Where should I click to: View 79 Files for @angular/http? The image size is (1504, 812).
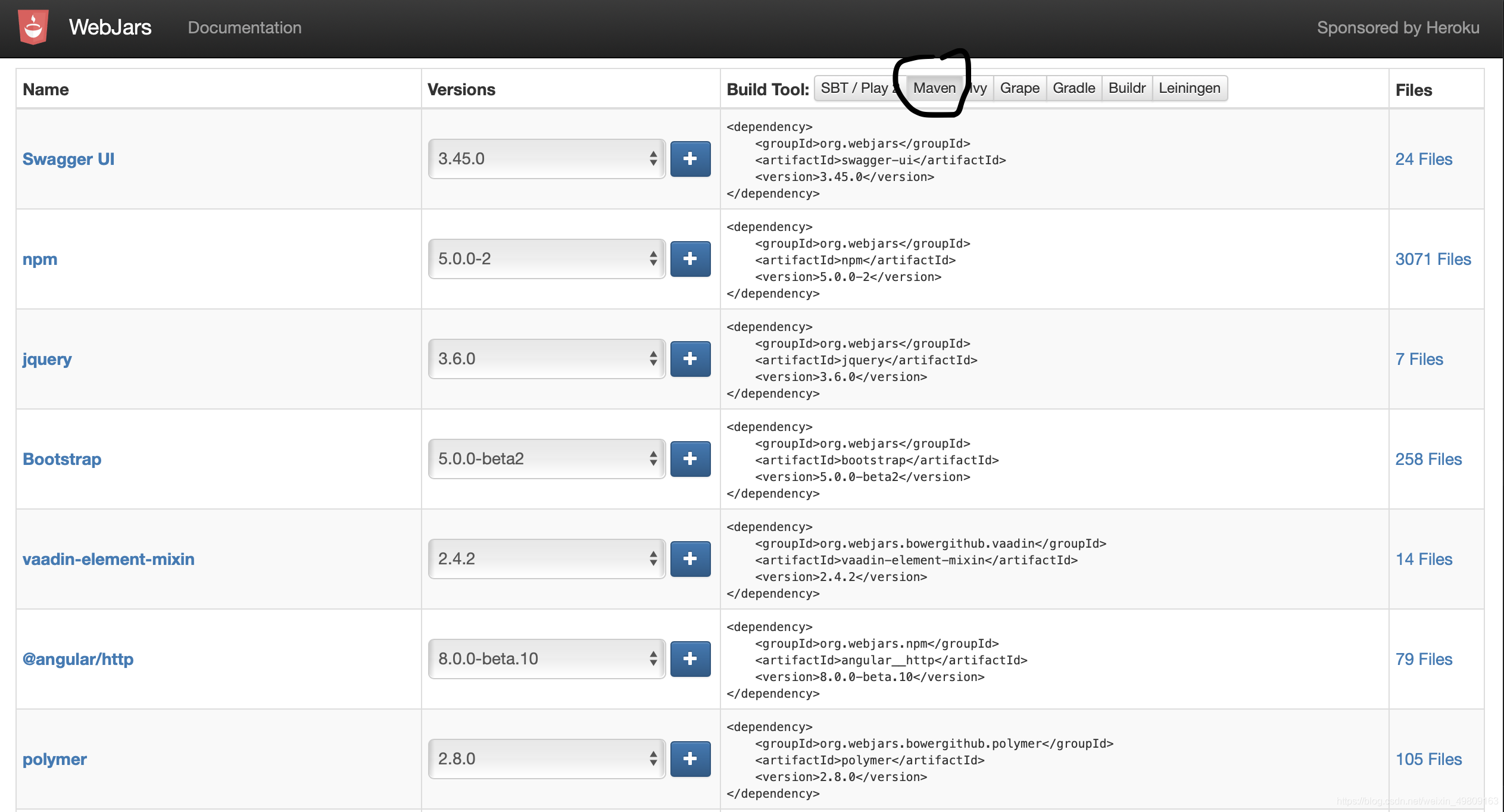click(1424, 659)
